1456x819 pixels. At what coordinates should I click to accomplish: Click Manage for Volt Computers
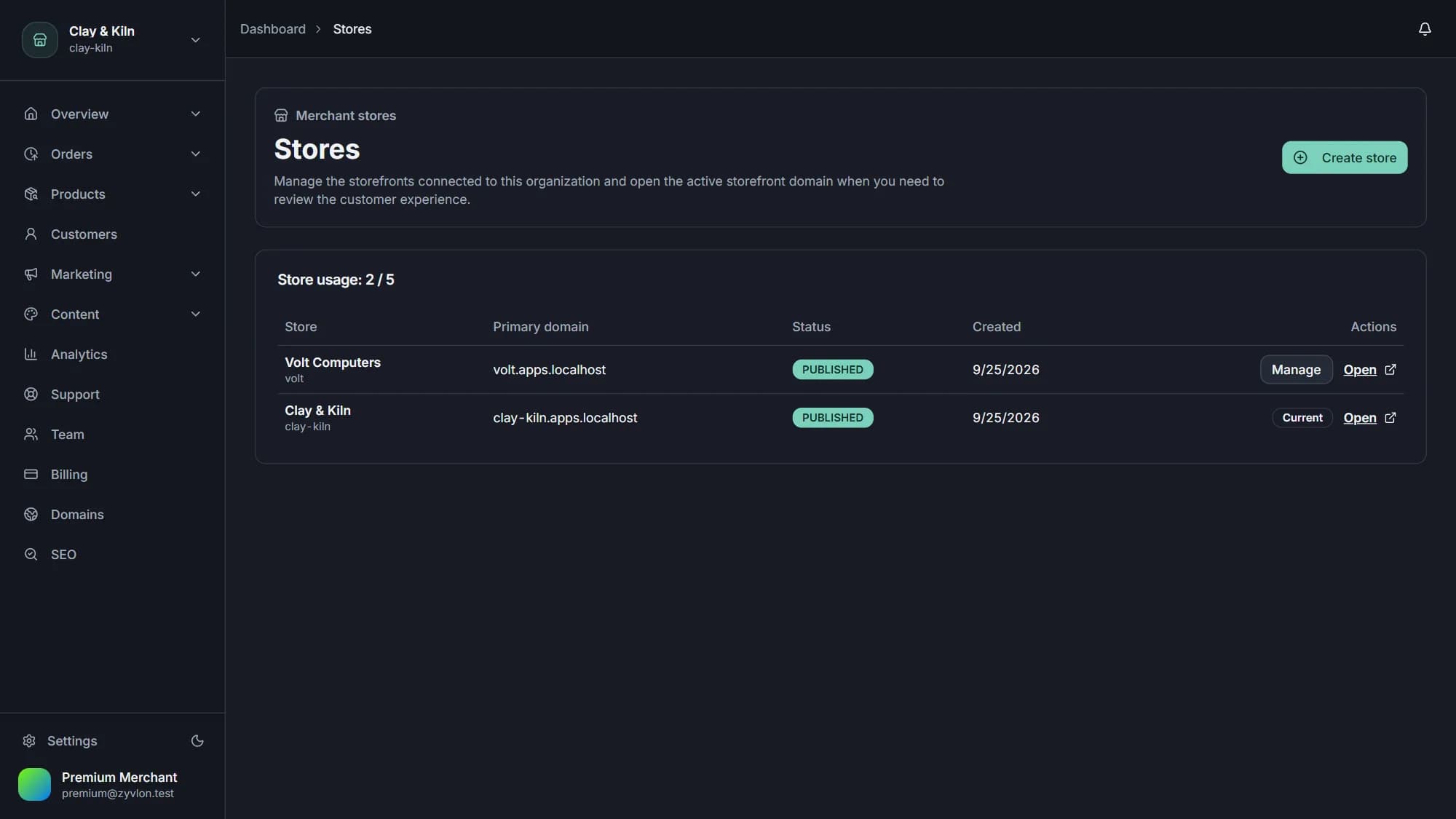coord(1296,369)
